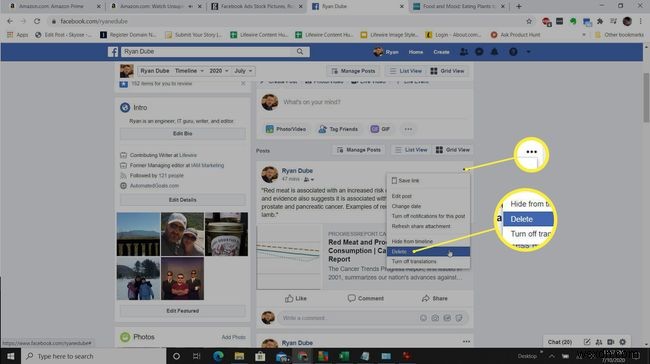This screenshot has height=364, width=650.
Task: Insert emoji in comment box
Action: pyautogui.click(x=423, y=318)
